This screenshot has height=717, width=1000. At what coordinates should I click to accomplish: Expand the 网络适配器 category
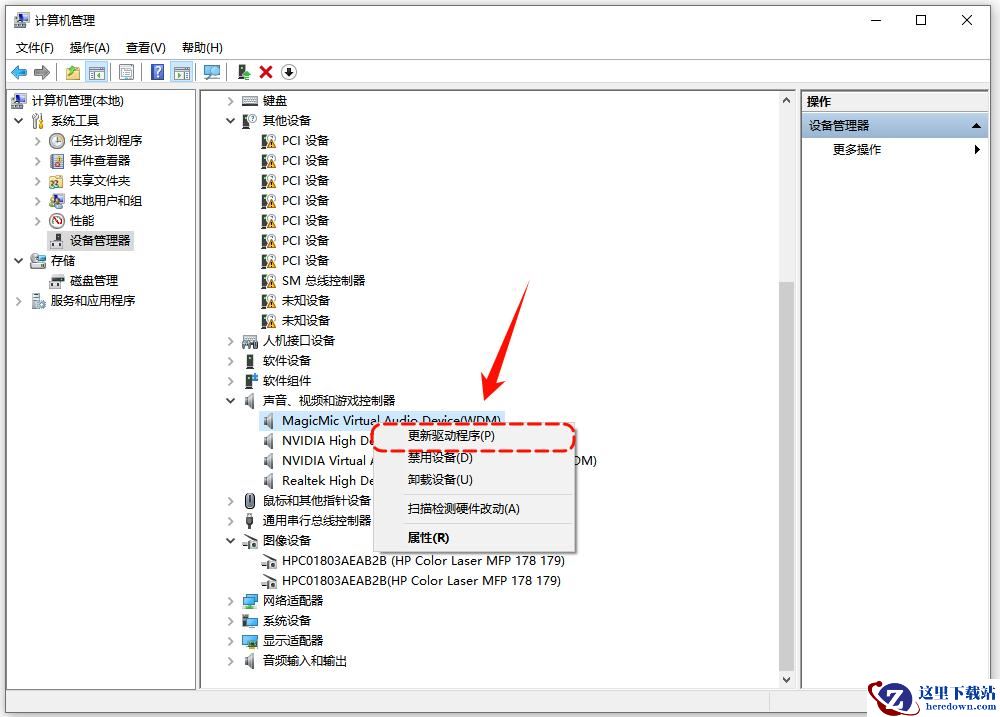231,601
